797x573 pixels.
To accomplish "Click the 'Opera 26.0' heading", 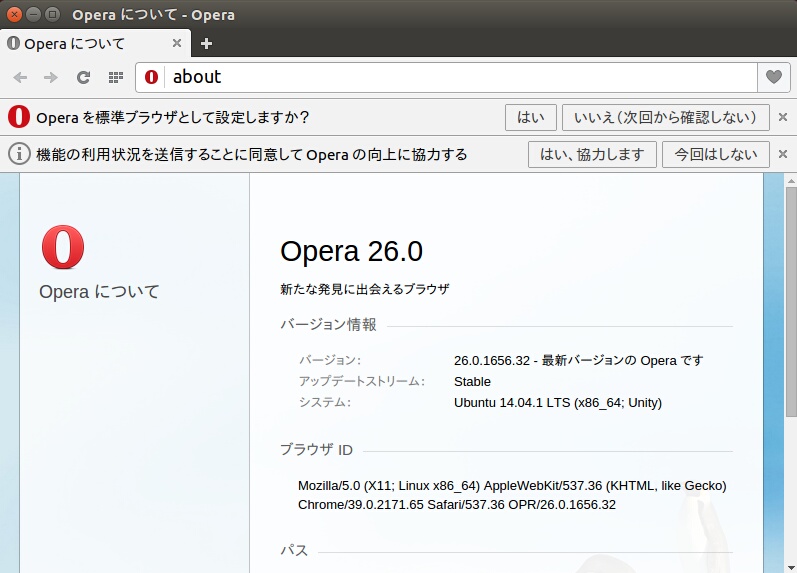I will pos(351,251).
